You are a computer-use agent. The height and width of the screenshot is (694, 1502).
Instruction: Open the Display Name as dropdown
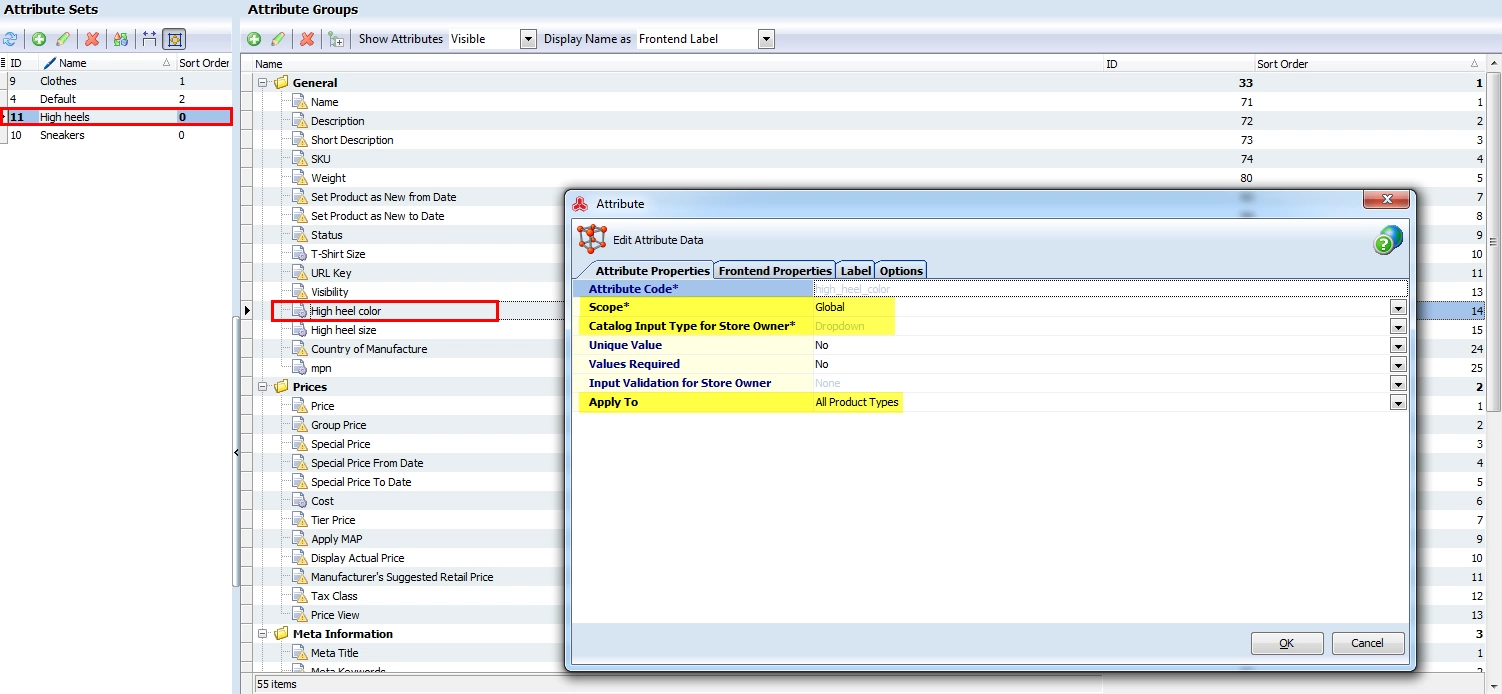(766, 39)
